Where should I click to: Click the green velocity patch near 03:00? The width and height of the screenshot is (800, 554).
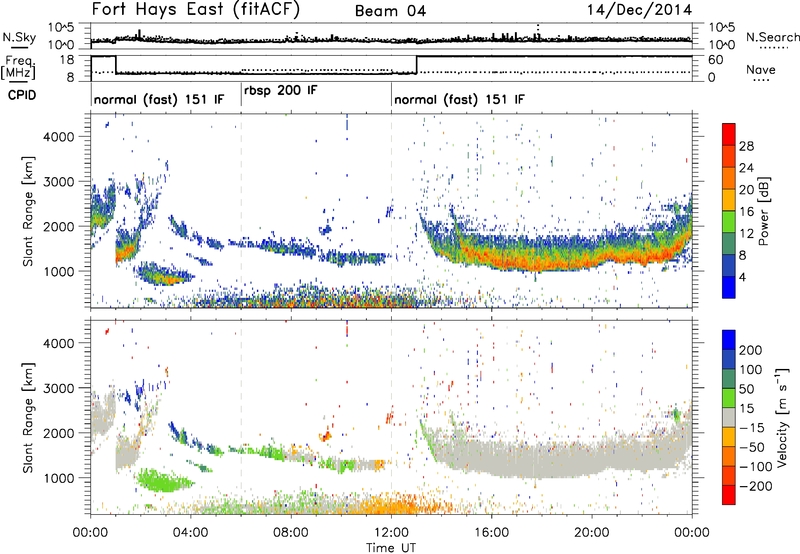[x=163, y=481]
